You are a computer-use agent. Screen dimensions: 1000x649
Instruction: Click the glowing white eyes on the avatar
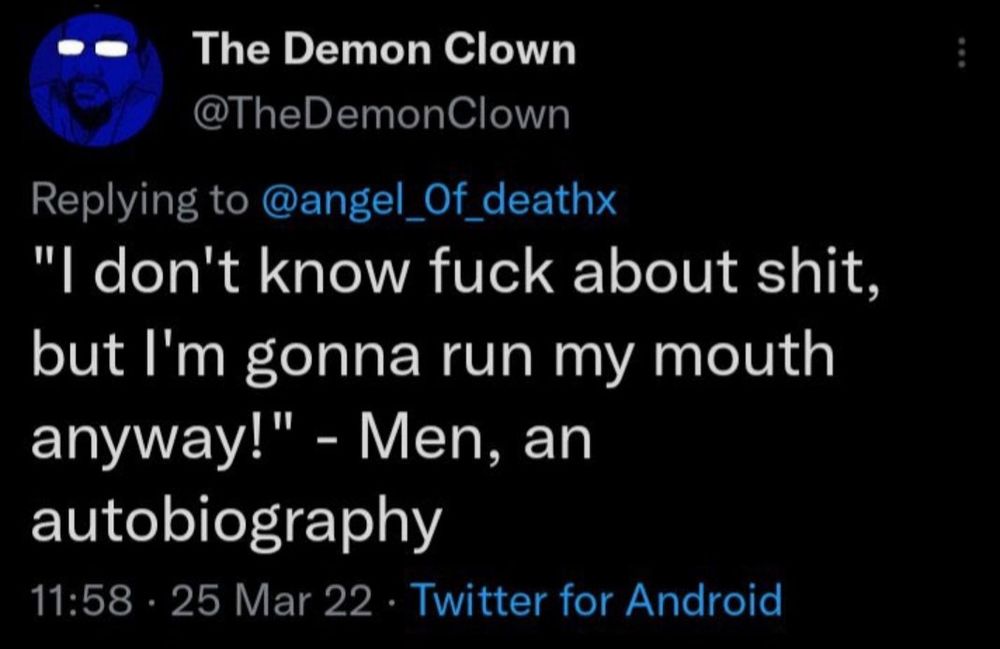point(94,48)
